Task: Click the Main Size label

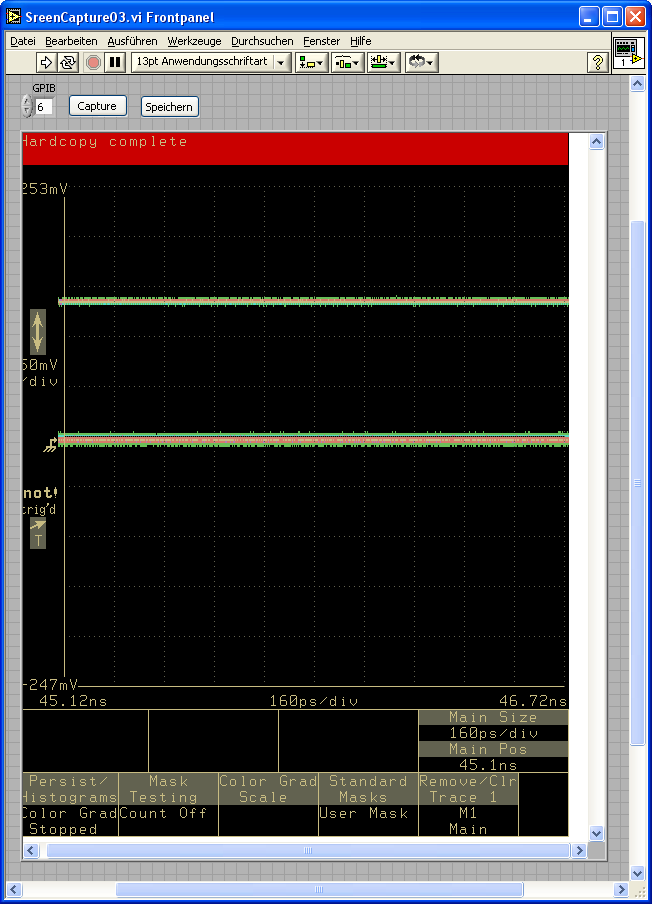Action: [493, 717]
